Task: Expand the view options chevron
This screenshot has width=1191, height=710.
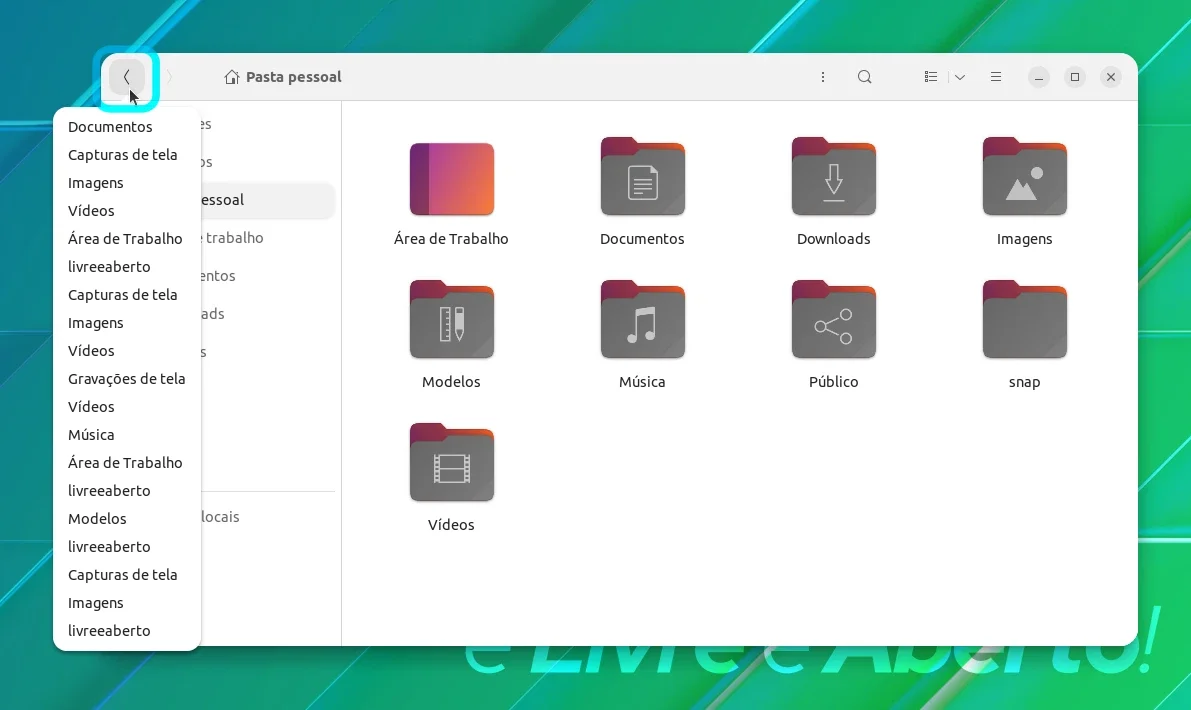Action: [x=960, y=77]
